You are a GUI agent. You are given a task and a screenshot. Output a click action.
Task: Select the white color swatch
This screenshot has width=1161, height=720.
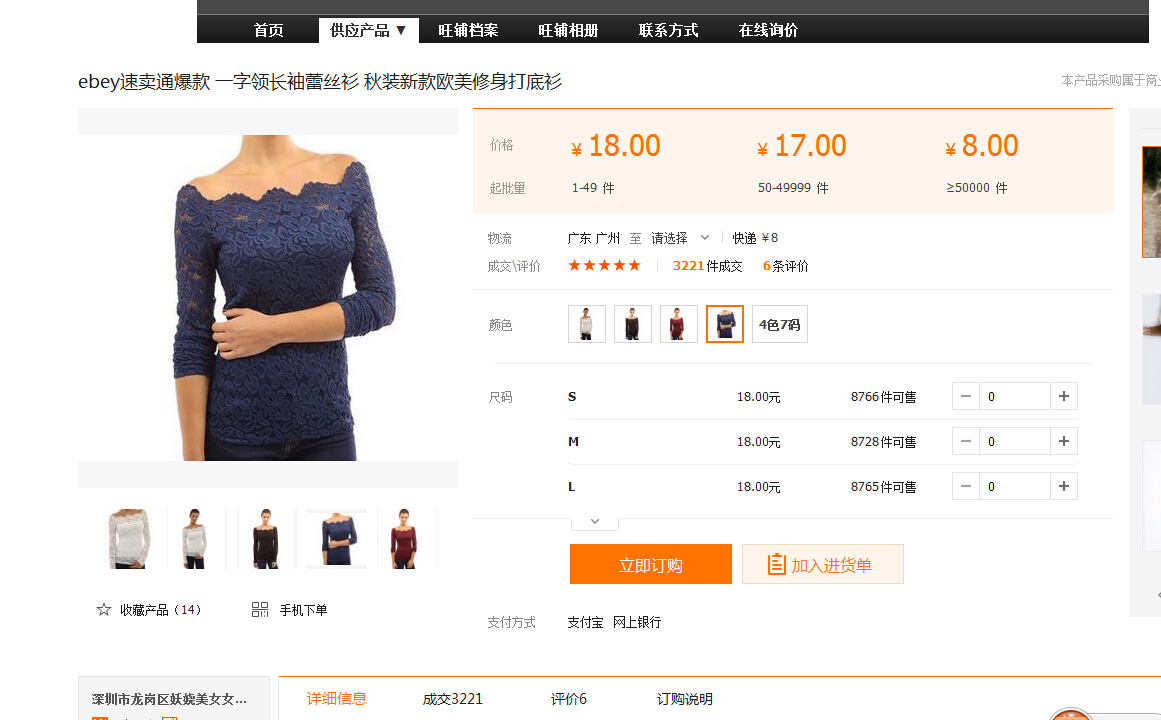click(x=587, y=324)
